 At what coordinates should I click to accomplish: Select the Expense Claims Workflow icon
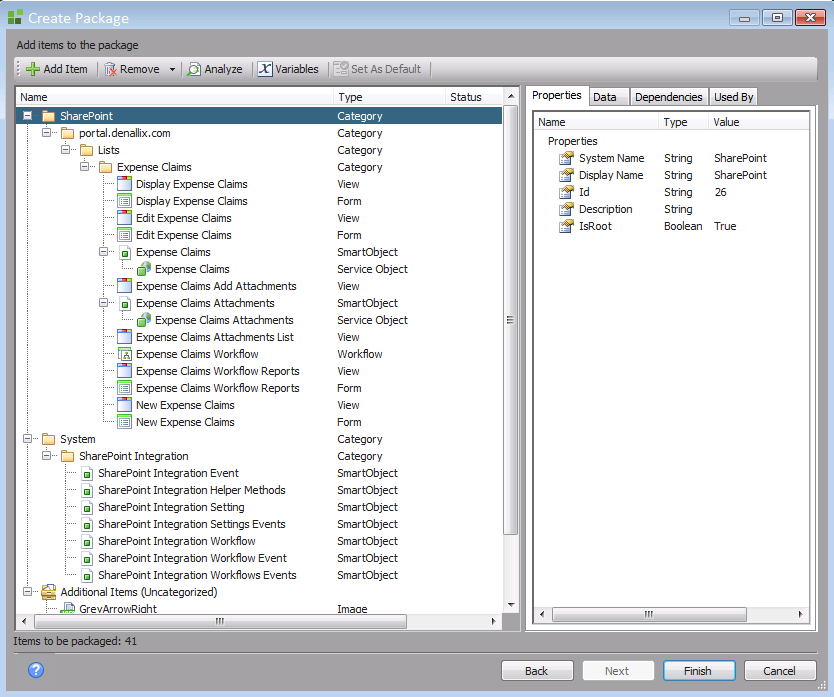pyautogui.click(x=125, y=354)
